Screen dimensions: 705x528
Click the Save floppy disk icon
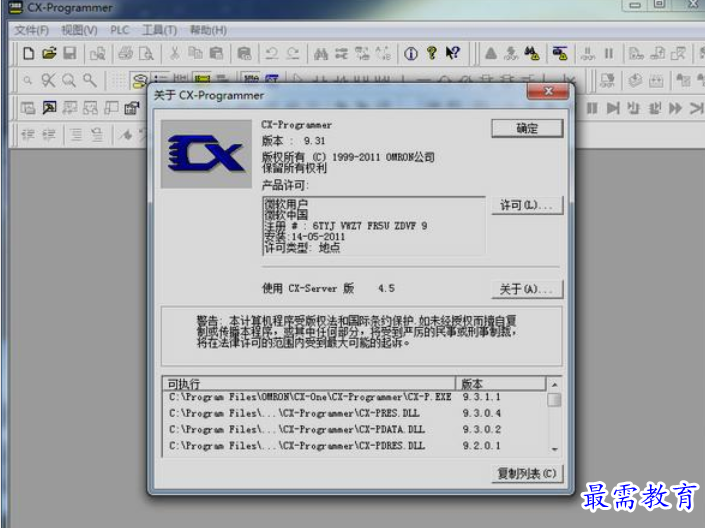(x=69, y=54)
